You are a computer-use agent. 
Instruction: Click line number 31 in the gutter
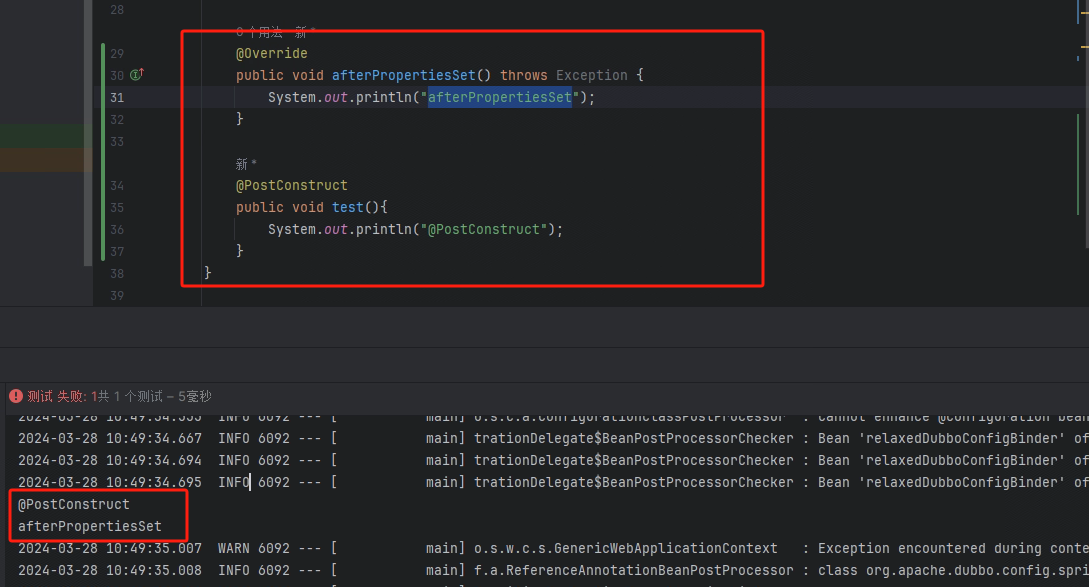(117, 97)
